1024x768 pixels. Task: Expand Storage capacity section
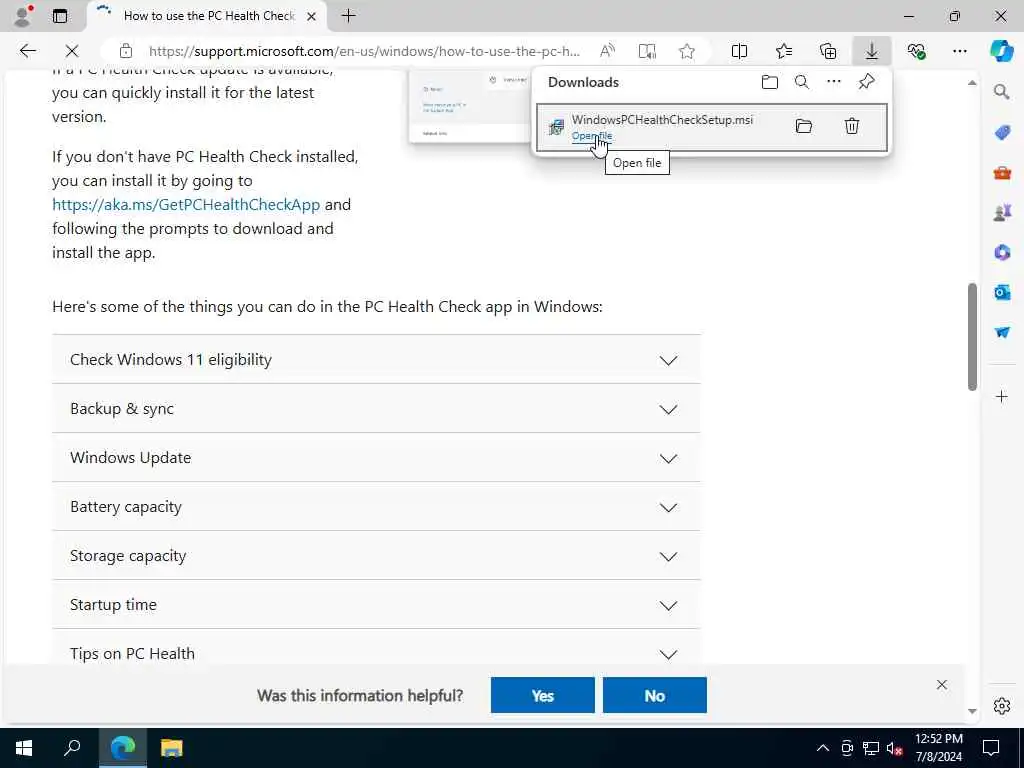coord(376,556)
